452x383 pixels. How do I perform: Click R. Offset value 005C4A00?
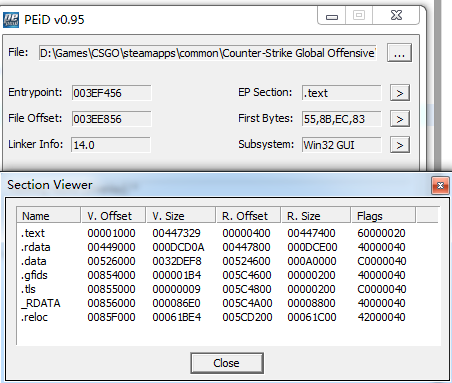tap(247, 303)
